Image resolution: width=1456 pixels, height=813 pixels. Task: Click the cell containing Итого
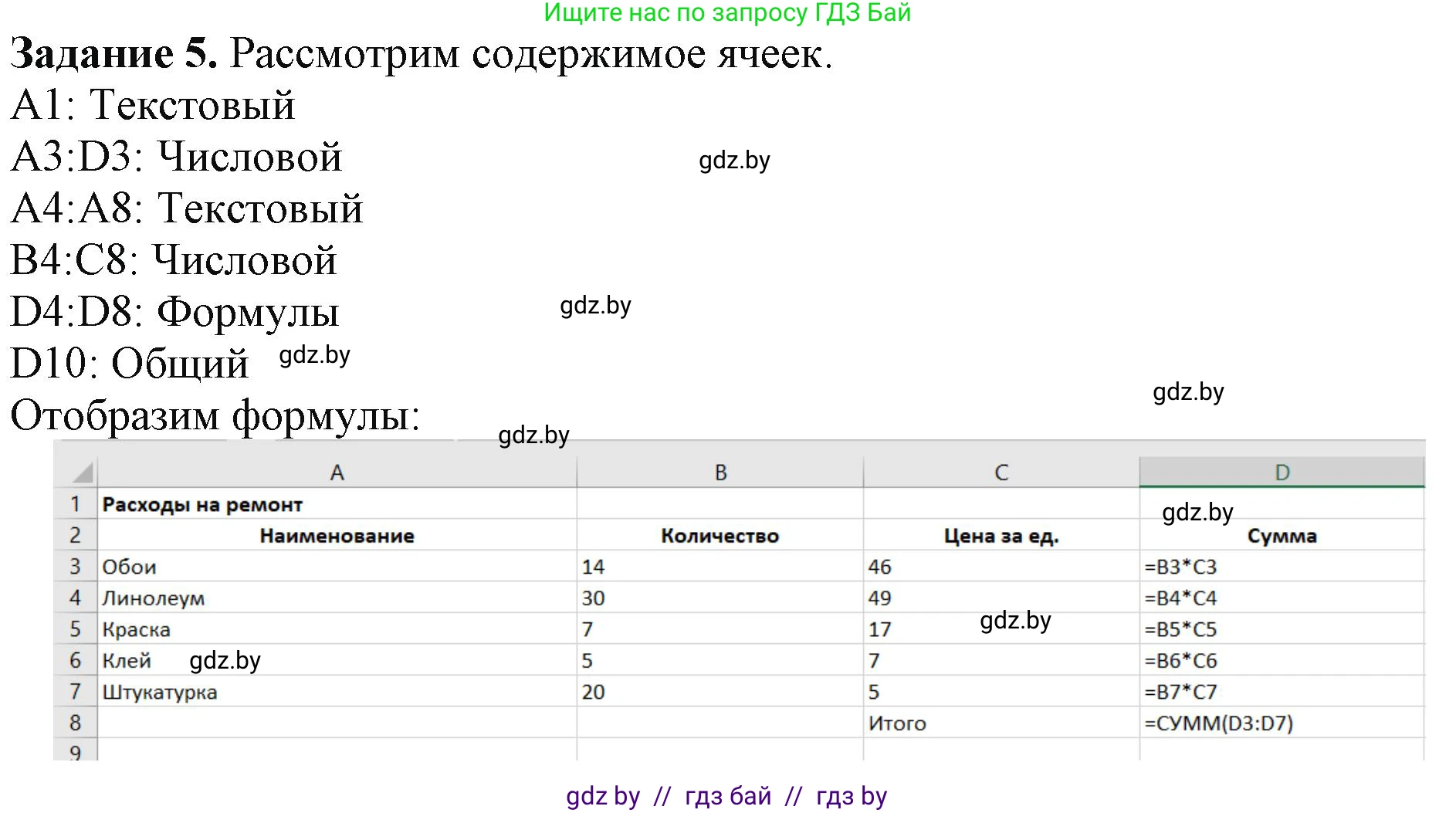898,723
